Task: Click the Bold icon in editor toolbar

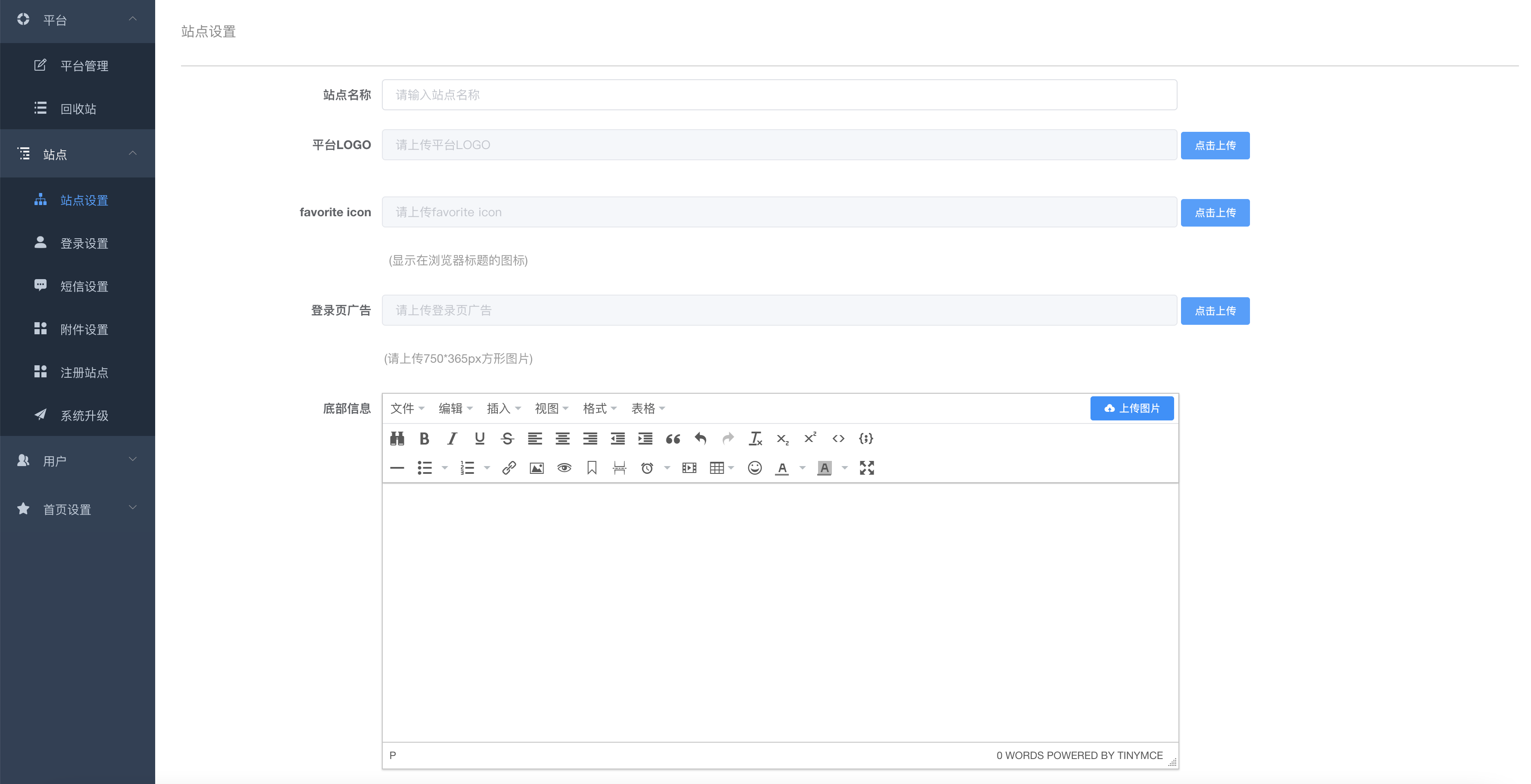Action: click(425, 439)
